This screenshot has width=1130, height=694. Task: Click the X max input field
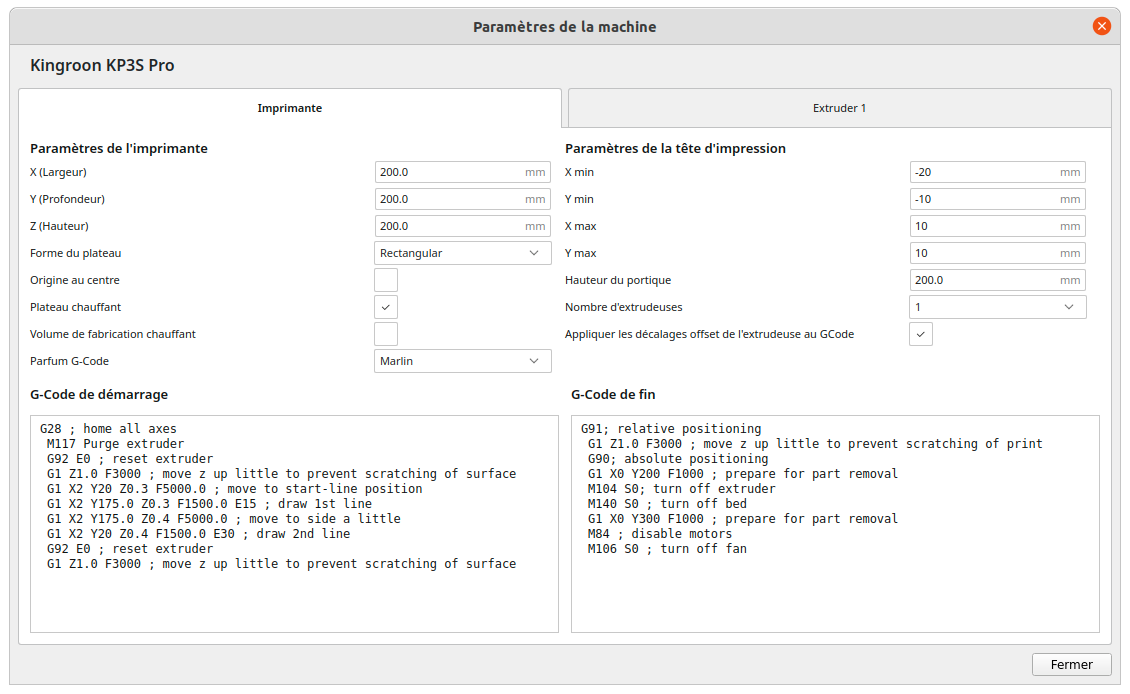point(997,226)
